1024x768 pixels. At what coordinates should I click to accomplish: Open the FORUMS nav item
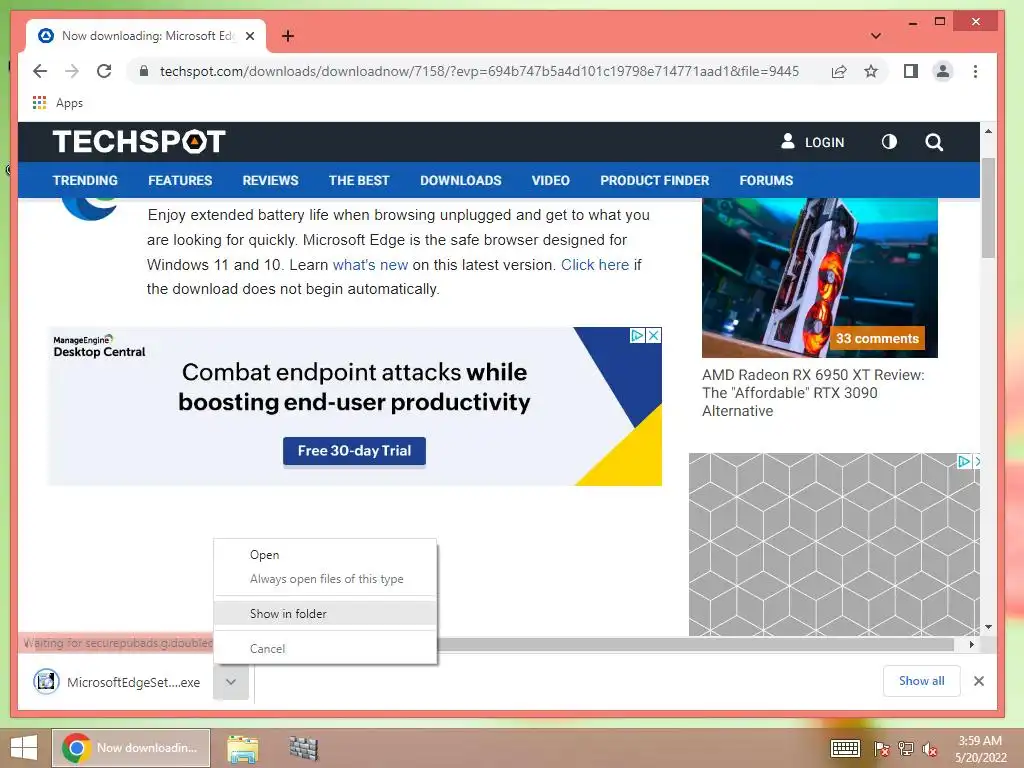tap(766, 180)
